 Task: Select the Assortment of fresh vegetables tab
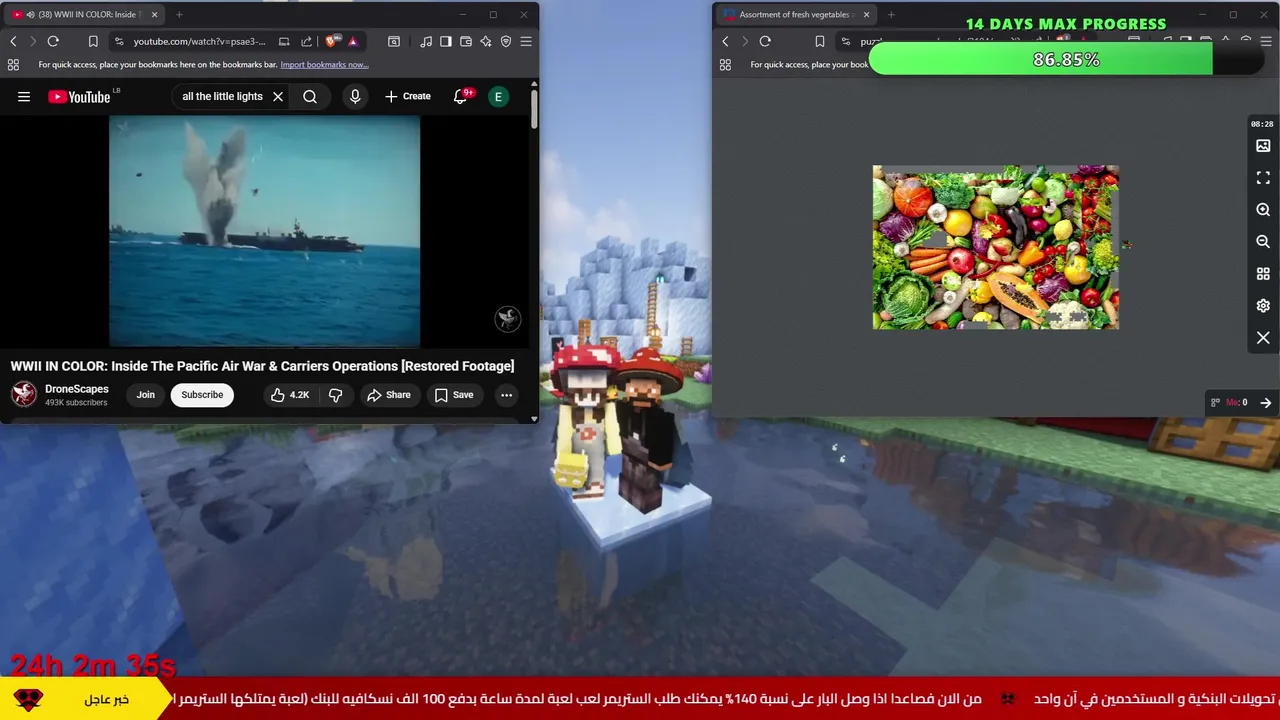[794, 14]
